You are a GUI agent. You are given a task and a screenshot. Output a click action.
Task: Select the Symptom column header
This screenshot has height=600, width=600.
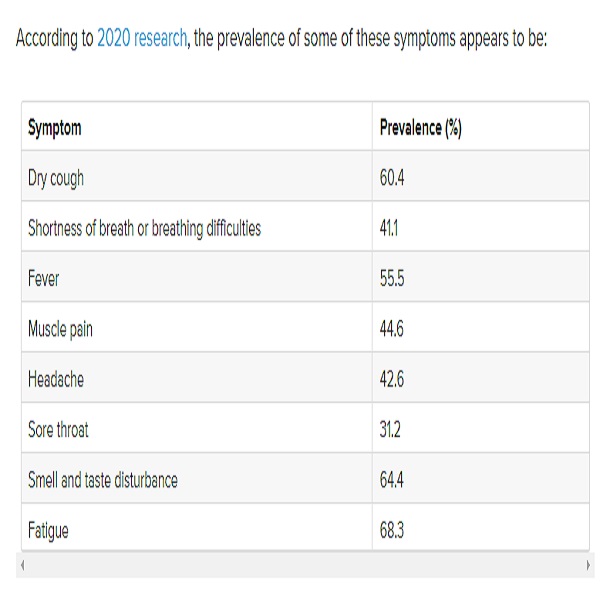pos(55,128)
